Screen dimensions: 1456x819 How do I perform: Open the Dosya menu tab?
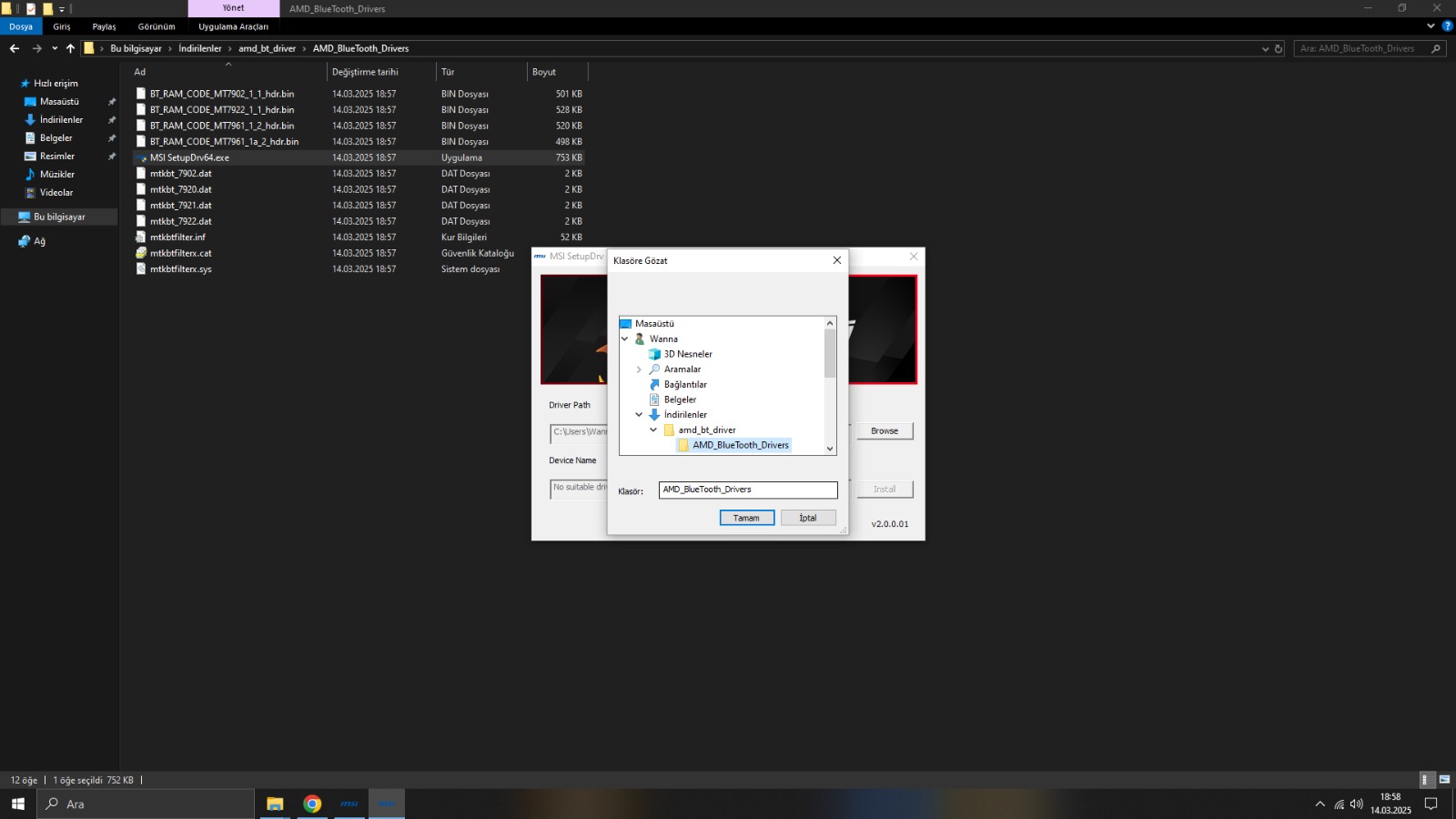point(21,26)
